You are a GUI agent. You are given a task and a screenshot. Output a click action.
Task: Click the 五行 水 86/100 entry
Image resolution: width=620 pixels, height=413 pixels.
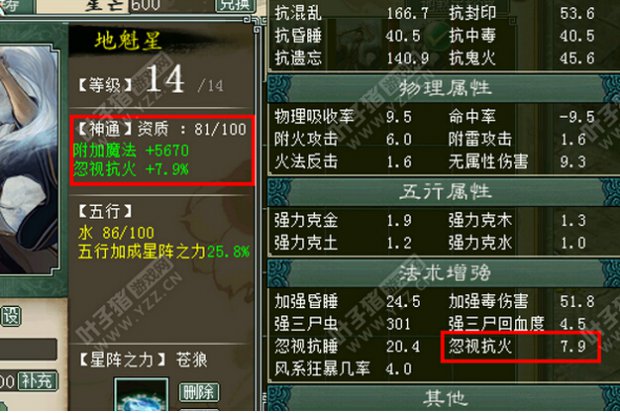[x=116, y=233]
